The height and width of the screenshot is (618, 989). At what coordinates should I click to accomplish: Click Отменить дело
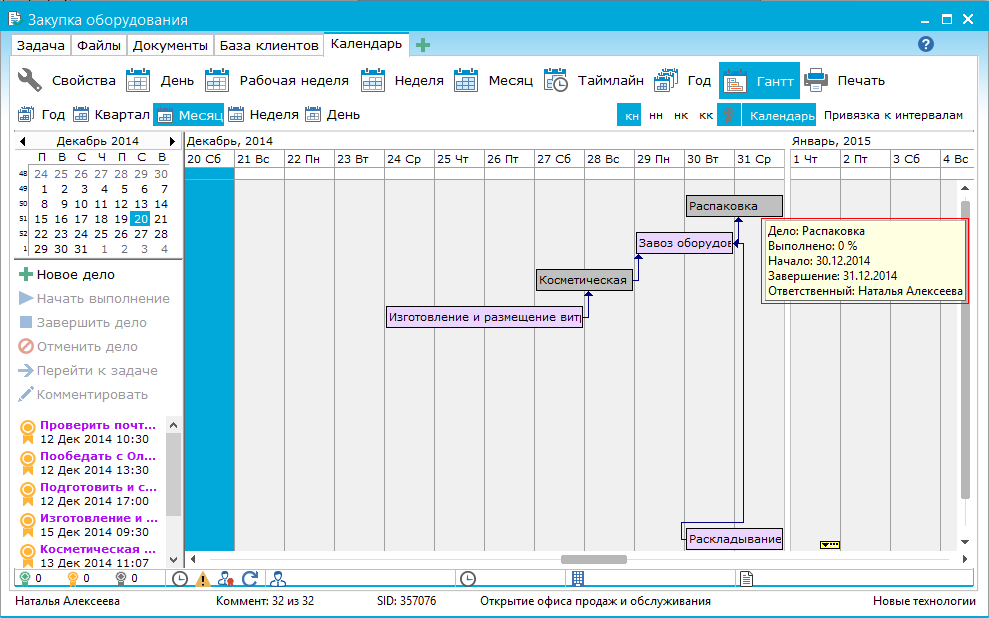coord(78,346)
